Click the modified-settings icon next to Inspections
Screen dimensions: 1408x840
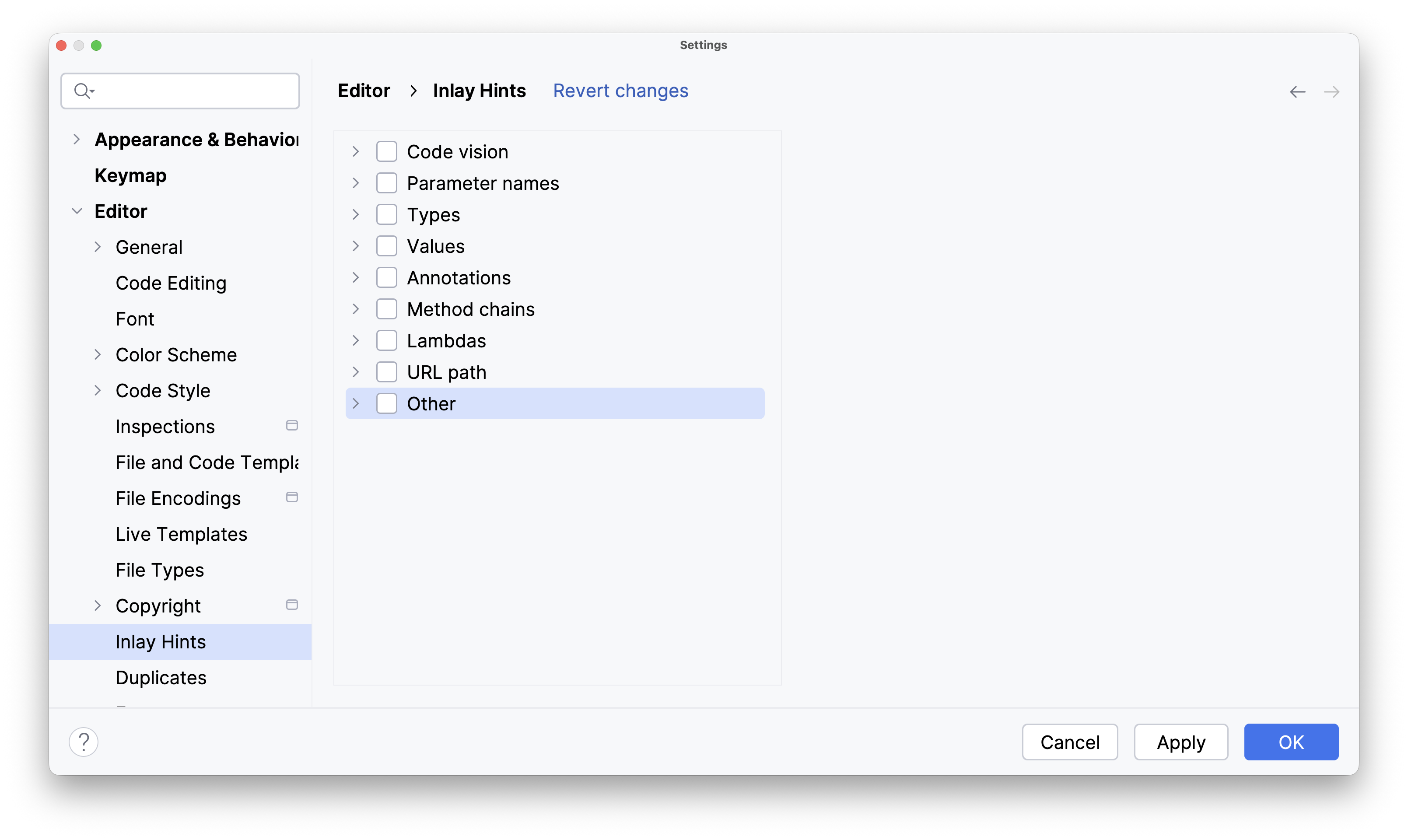coord(292,425)
